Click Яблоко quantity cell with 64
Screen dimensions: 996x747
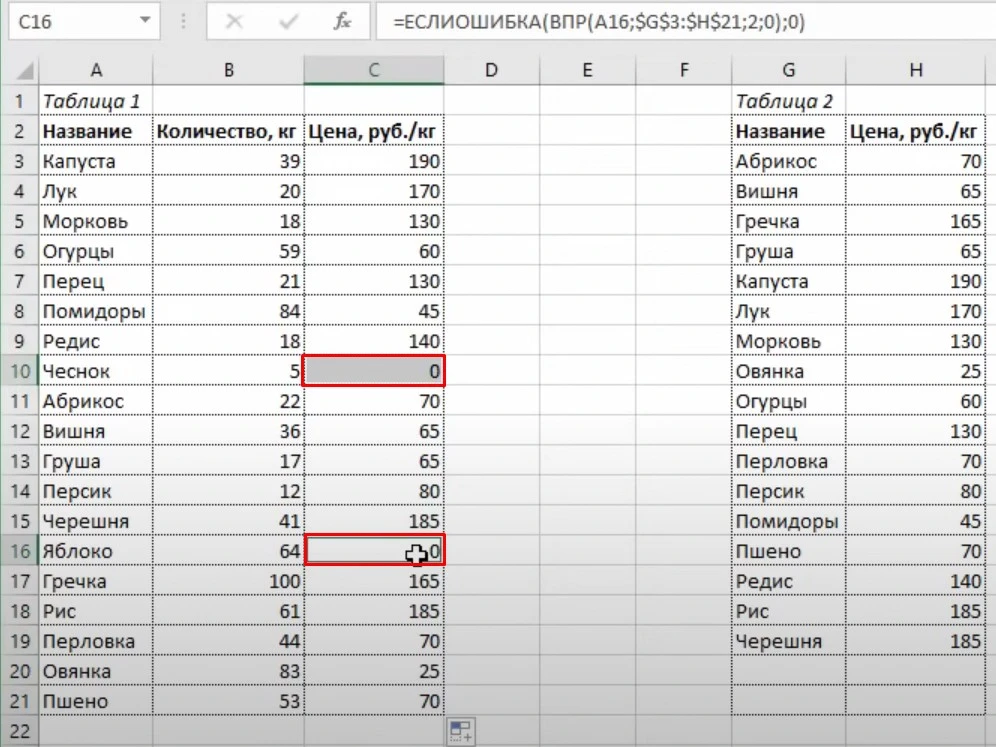[227, 552]
